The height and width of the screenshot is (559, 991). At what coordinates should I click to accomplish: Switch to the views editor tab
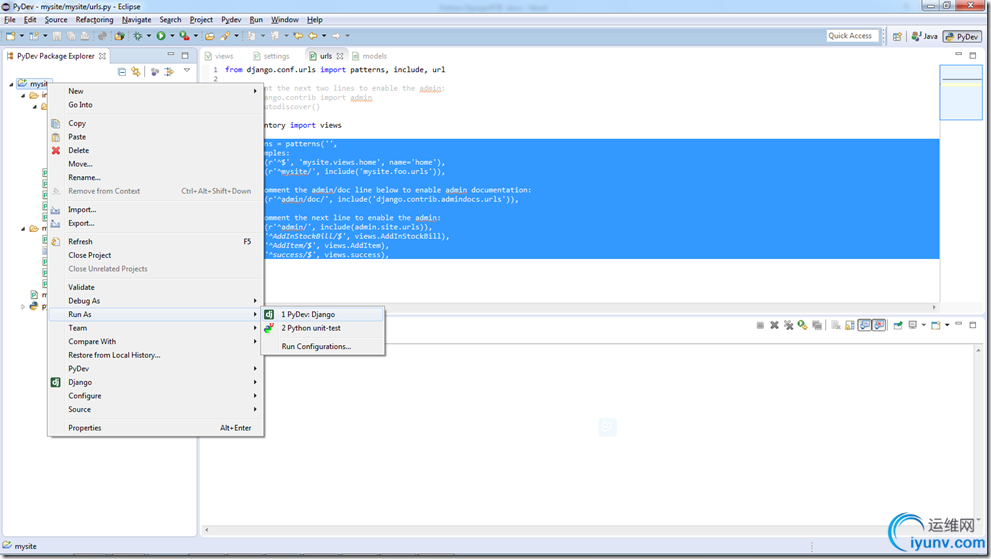coord(219,56)
